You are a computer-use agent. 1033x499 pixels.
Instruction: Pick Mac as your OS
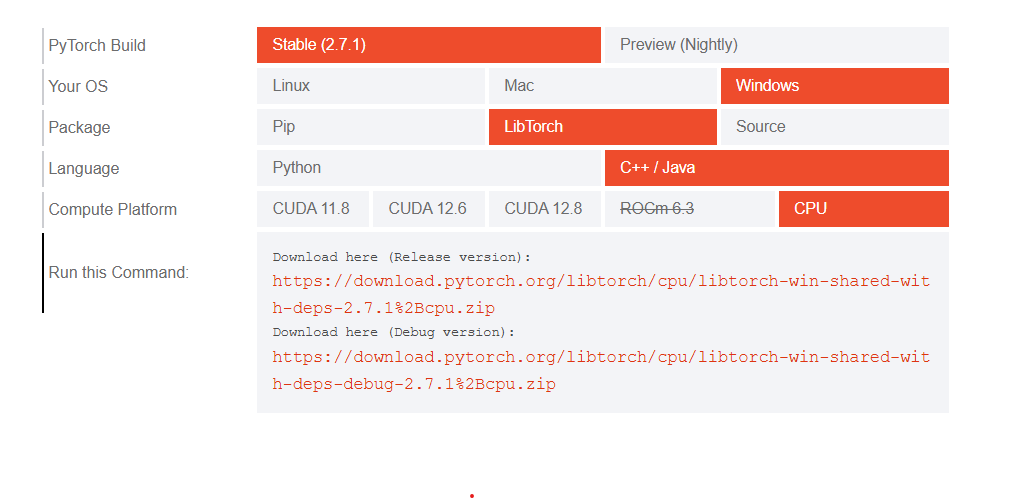click(602, 86)
